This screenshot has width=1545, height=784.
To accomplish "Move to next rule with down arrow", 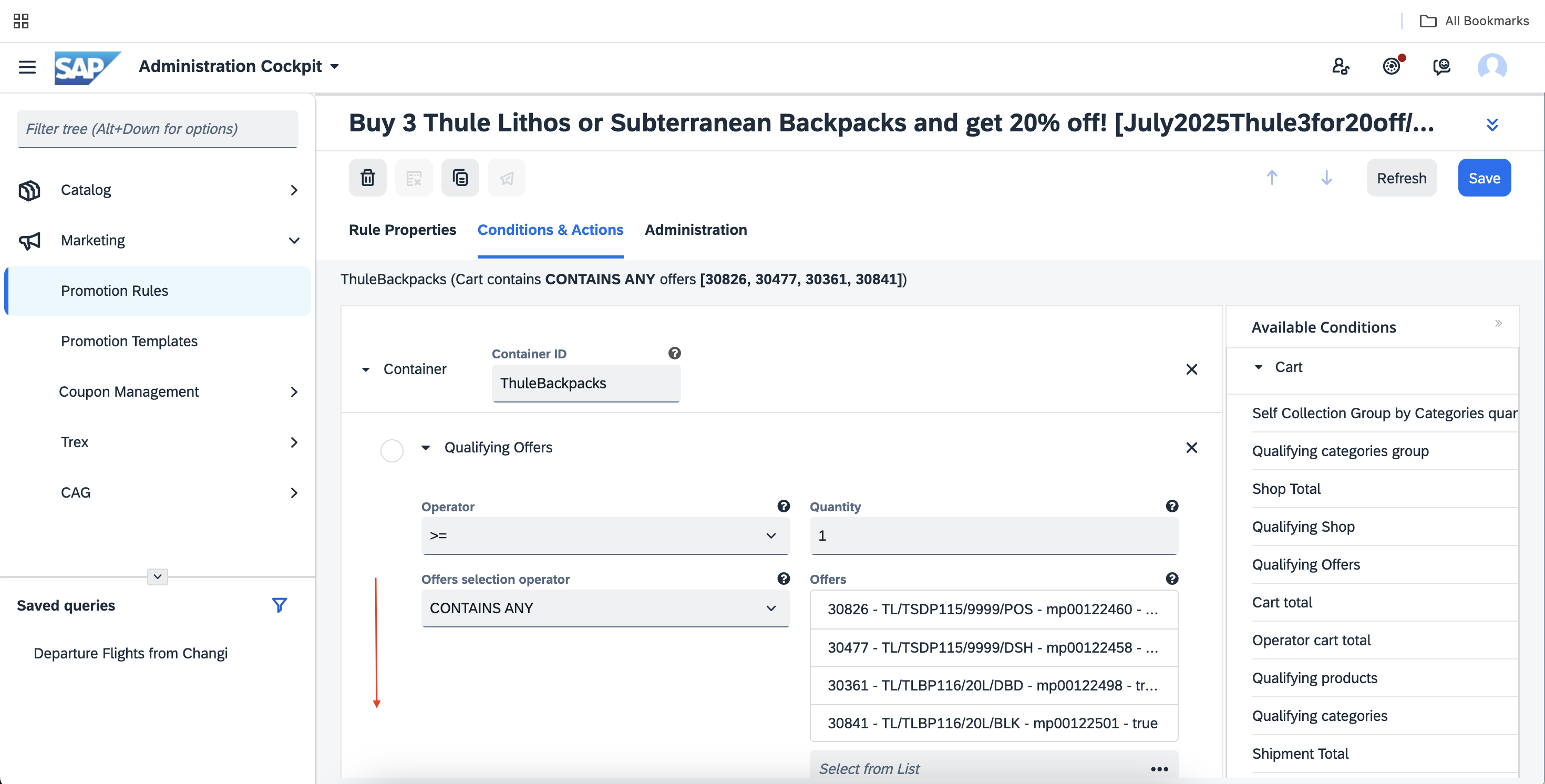I will [1326, 178].
